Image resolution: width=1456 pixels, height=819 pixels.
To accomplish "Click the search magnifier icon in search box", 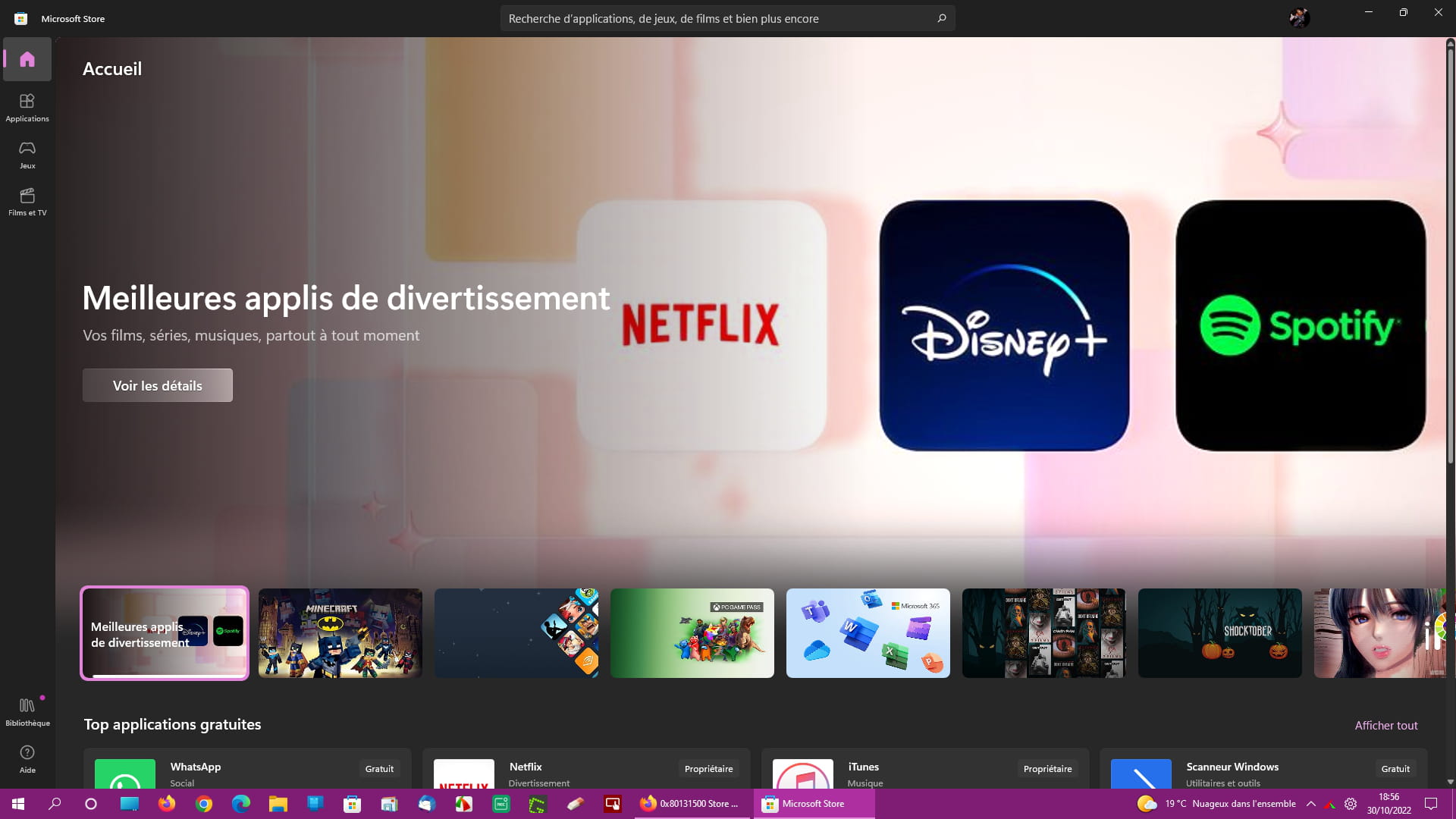I will tap(942, 18).
